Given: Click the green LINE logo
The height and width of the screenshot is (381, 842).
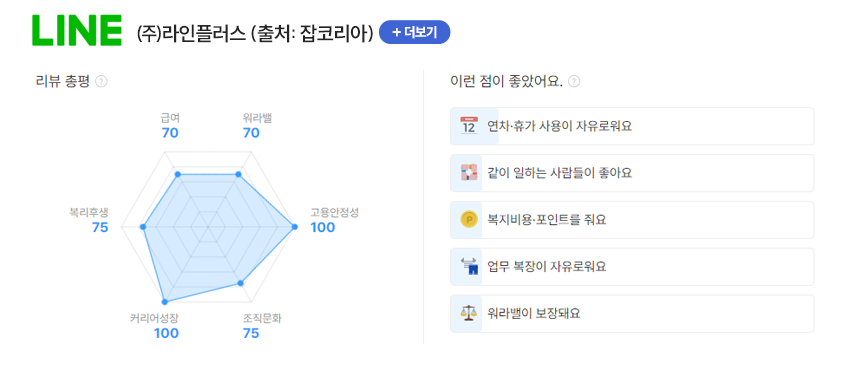Looking at the screenshot, I should point(77,30).
